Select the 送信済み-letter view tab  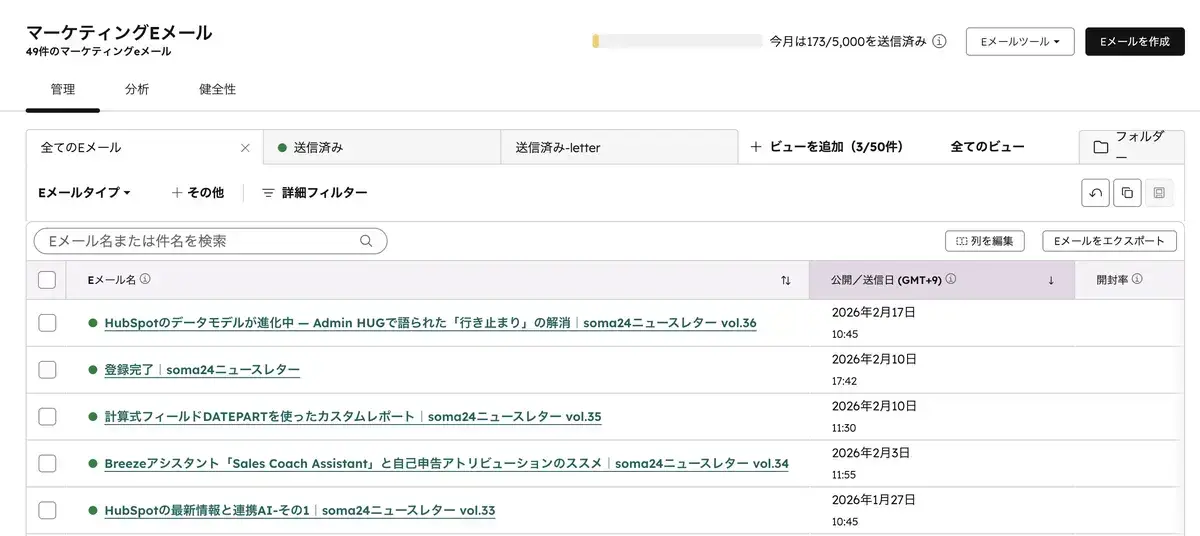point(618,148)
